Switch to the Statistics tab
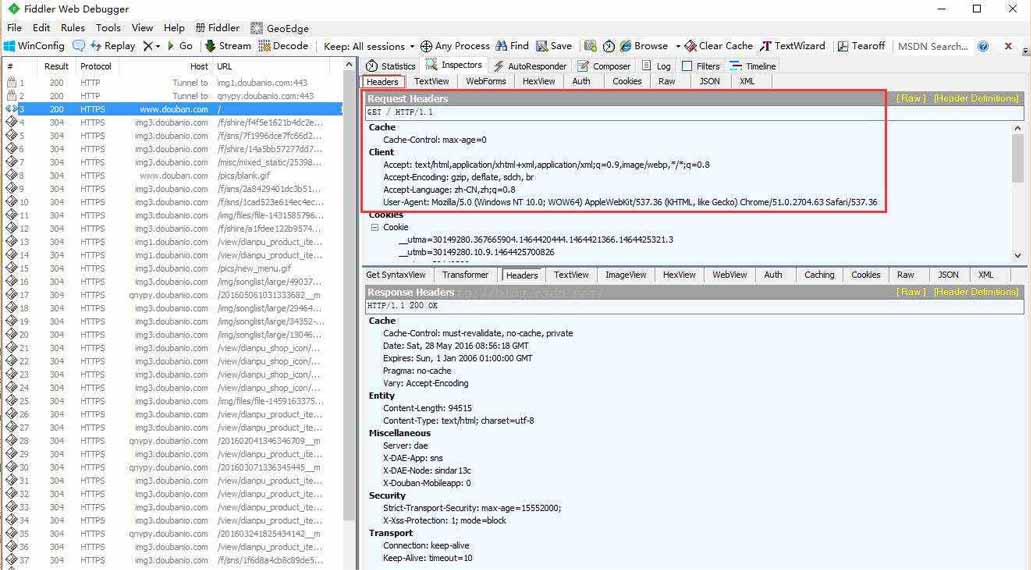Viewport: 1031px width, 570px height. [x=391, y=66]
